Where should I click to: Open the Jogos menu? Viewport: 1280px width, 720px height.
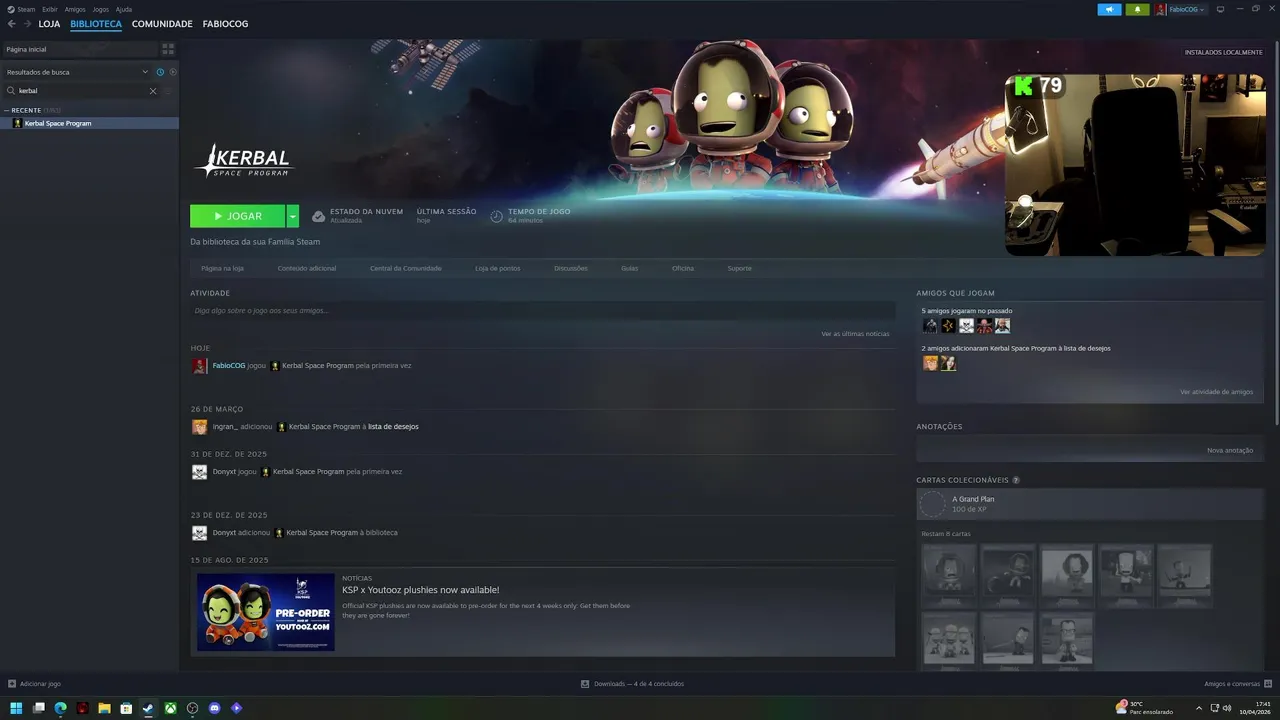(101, 9)
